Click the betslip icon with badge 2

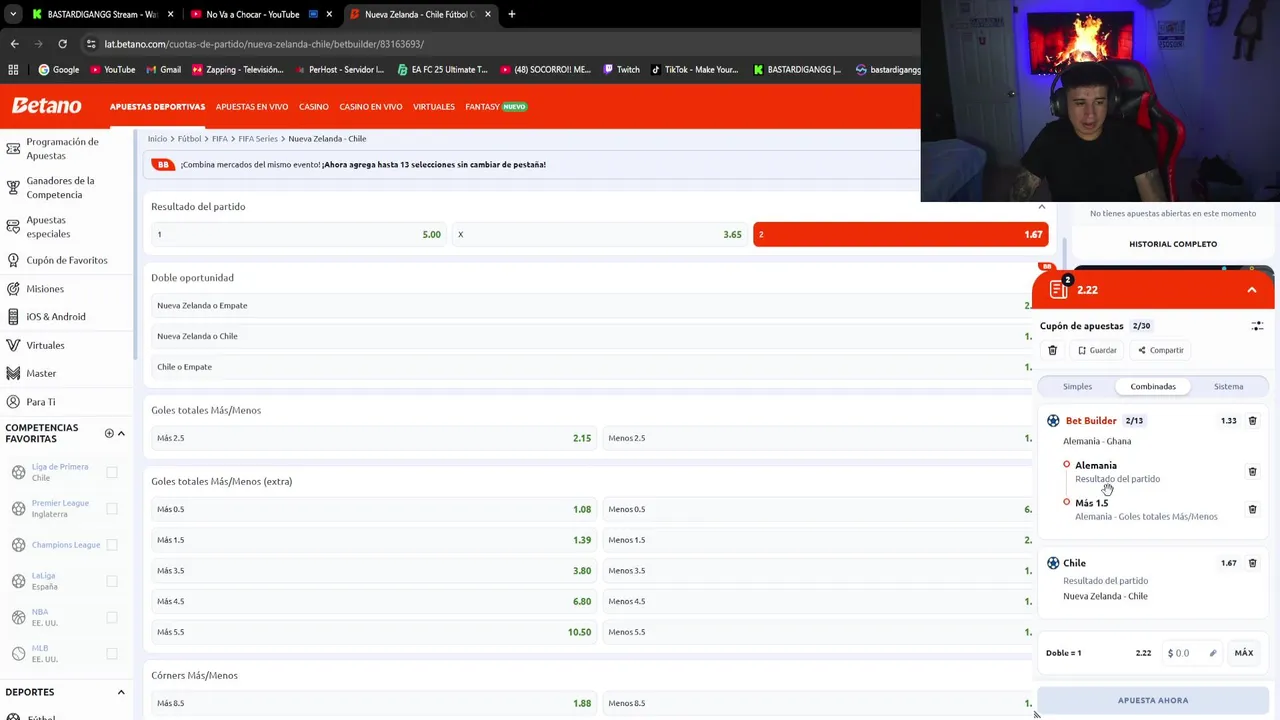pyautogui.click(x=1059, y=289)
